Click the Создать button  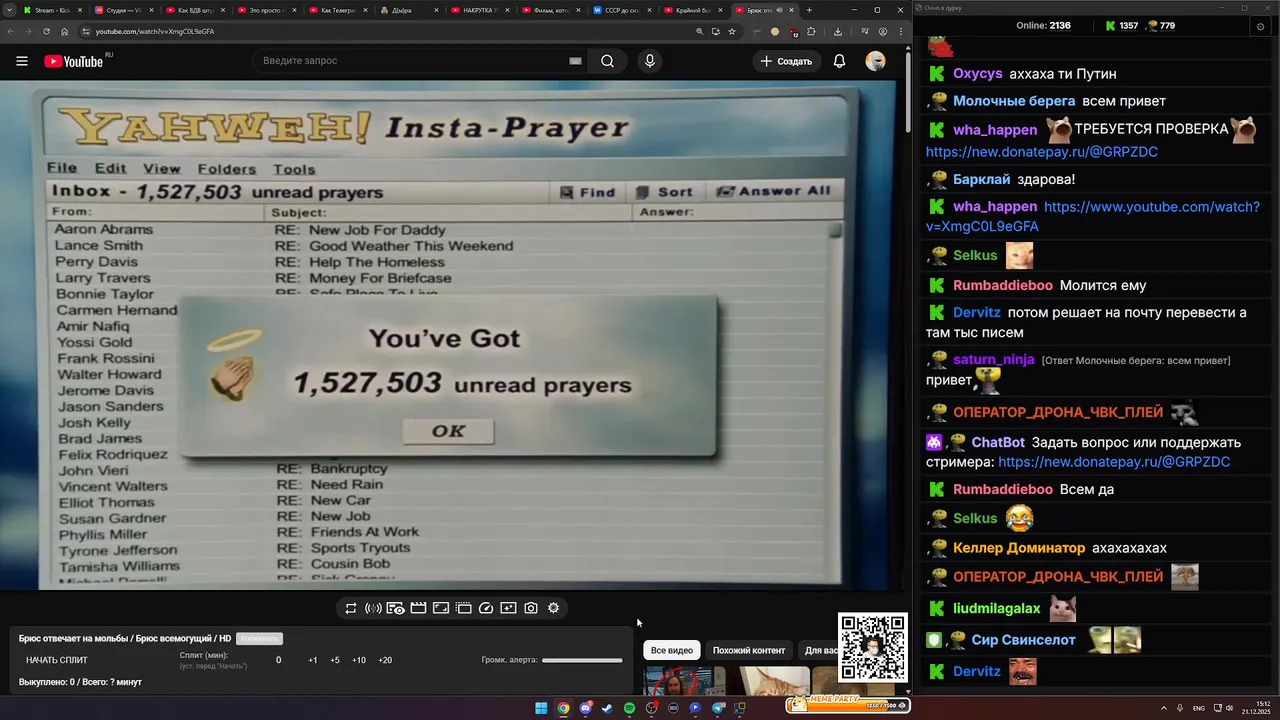pyautogui.click(x=786, y=61)
